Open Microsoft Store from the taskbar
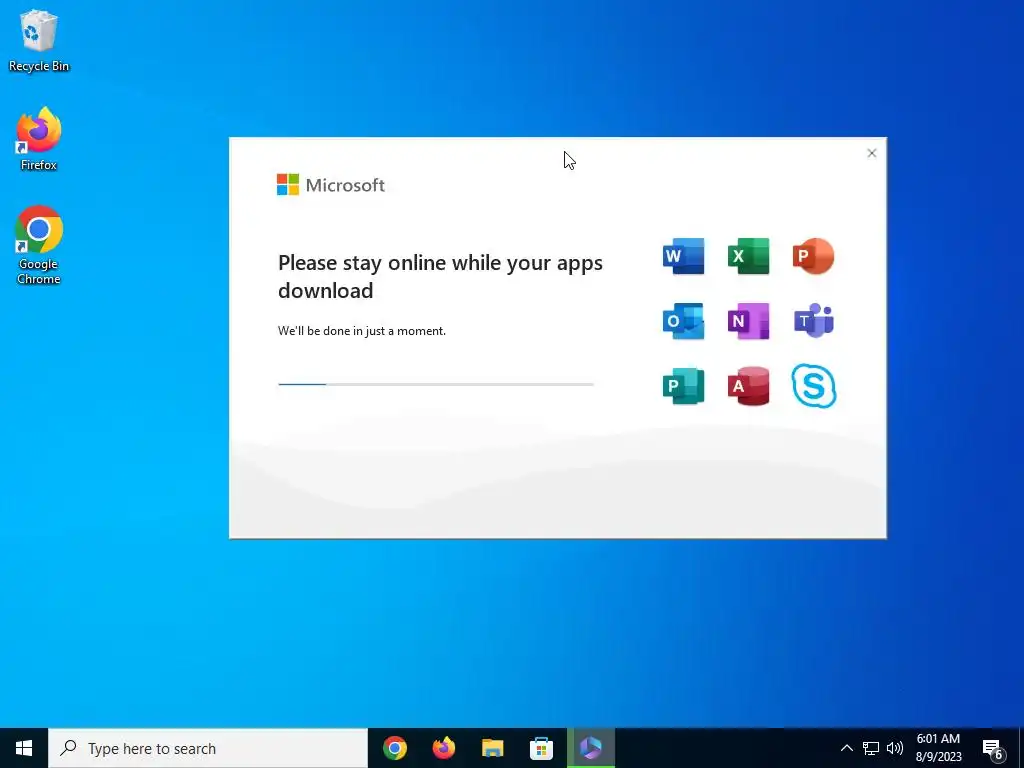Viewport: 1024px width, 768px height. (x=541, y=748)
